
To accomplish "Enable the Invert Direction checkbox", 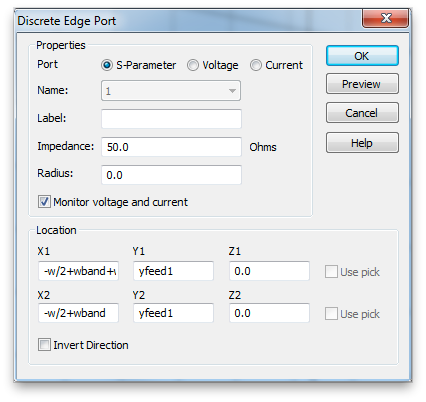I will tap(44, 345).
